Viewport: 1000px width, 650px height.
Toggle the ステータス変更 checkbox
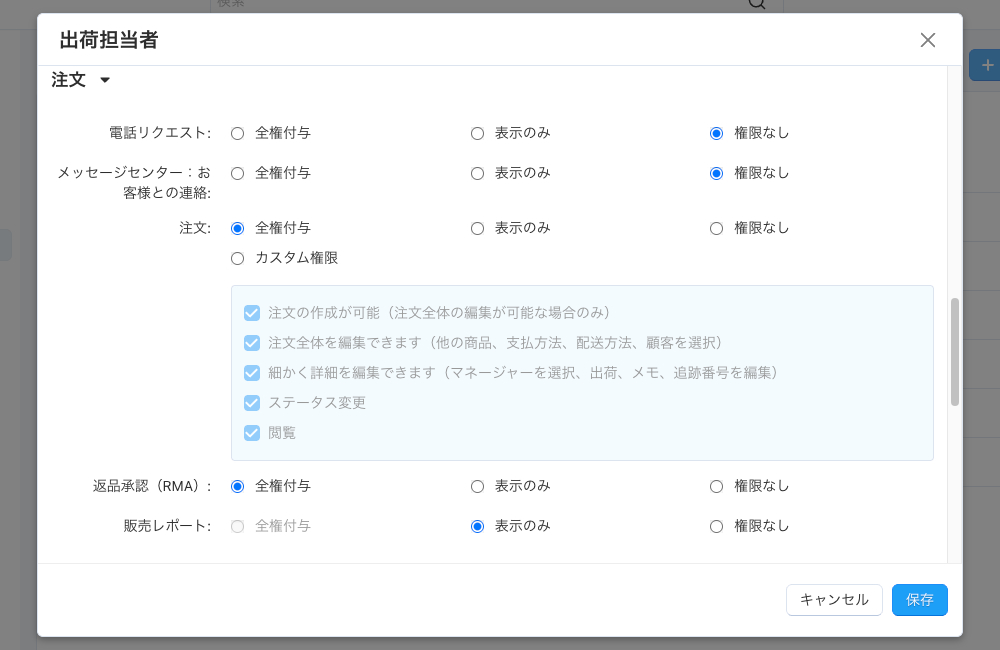tap(252, 403)
